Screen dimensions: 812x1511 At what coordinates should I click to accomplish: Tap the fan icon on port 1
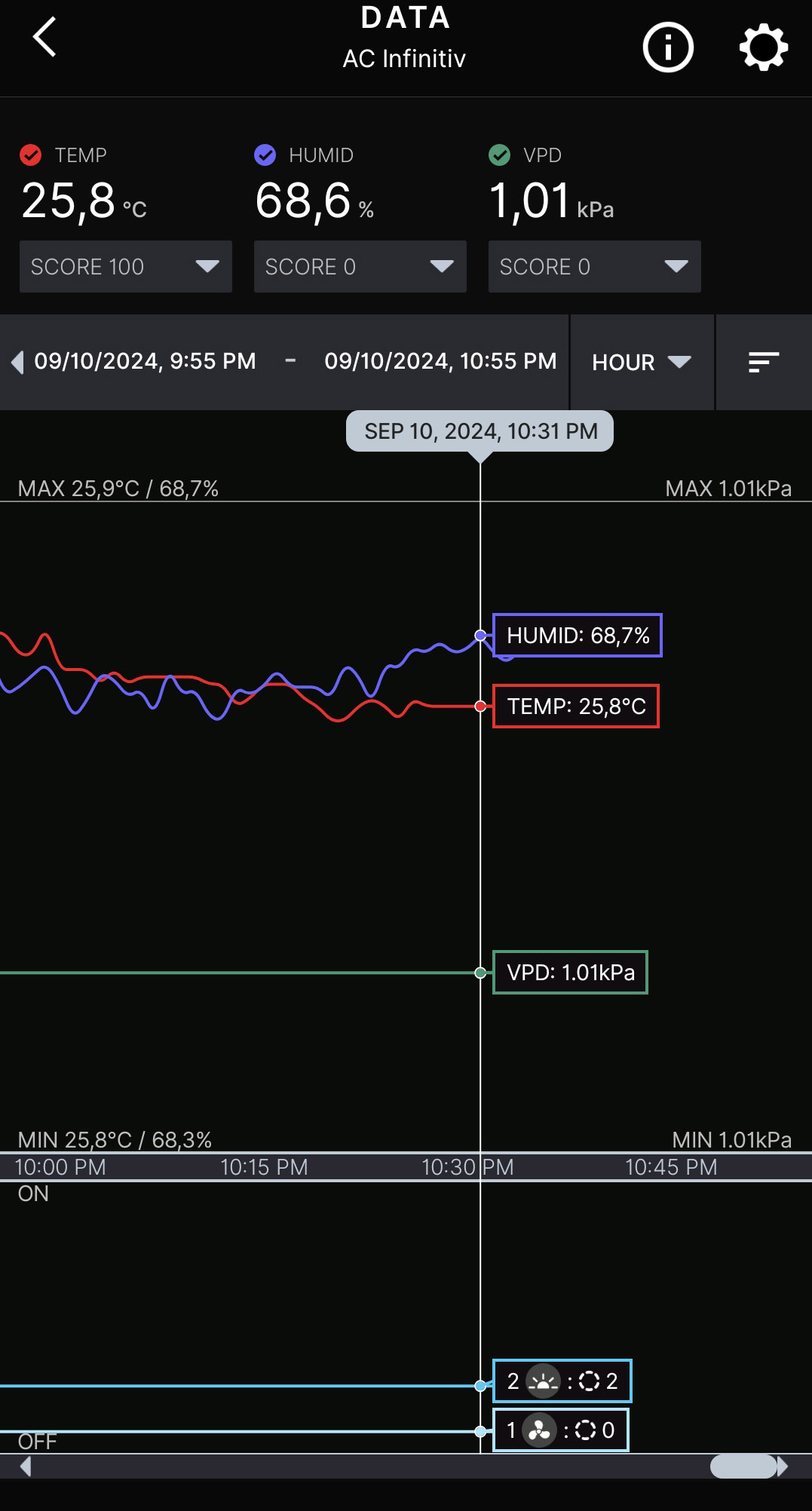pos(539,1430)
